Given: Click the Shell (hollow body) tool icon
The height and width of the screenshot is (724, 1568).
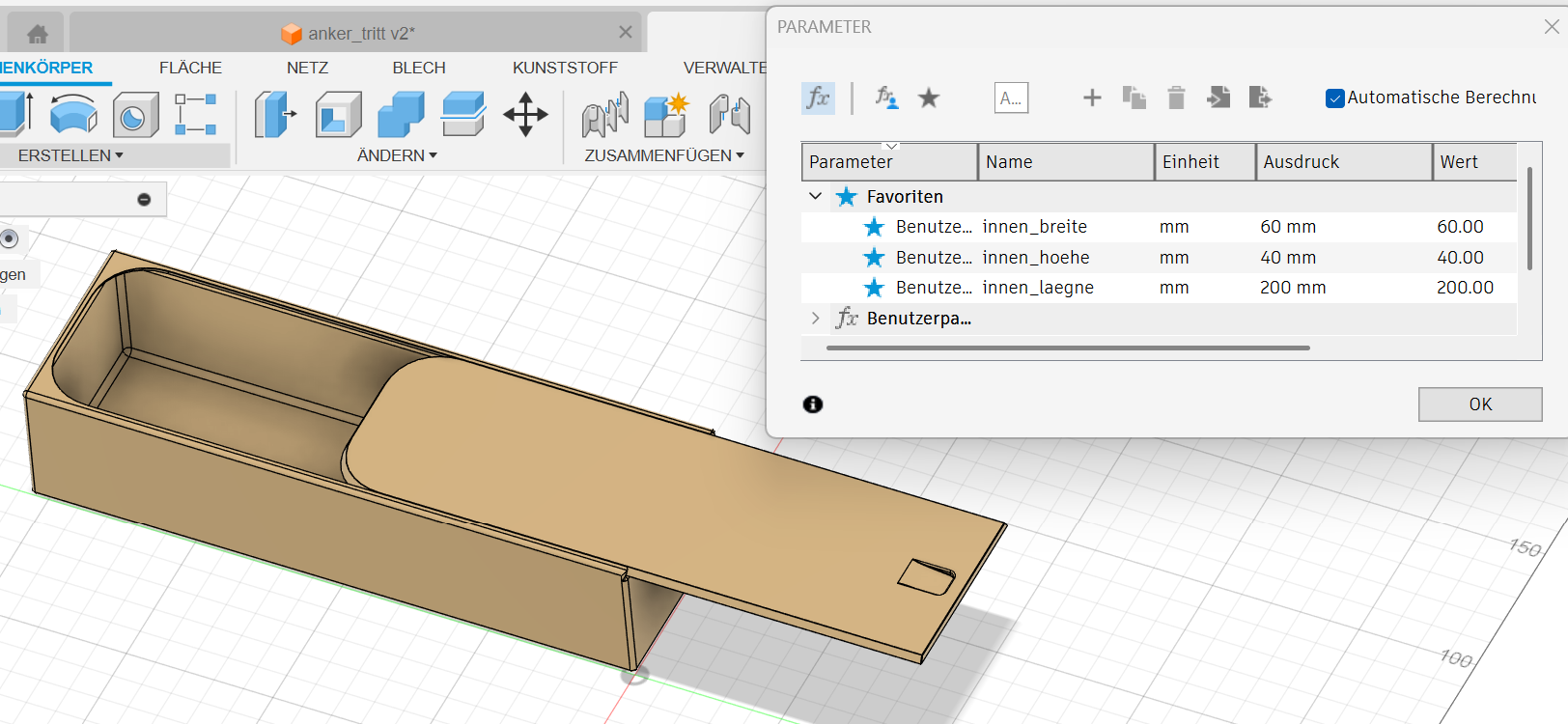Looking at the screenshot, I should [x=337, y=115].
